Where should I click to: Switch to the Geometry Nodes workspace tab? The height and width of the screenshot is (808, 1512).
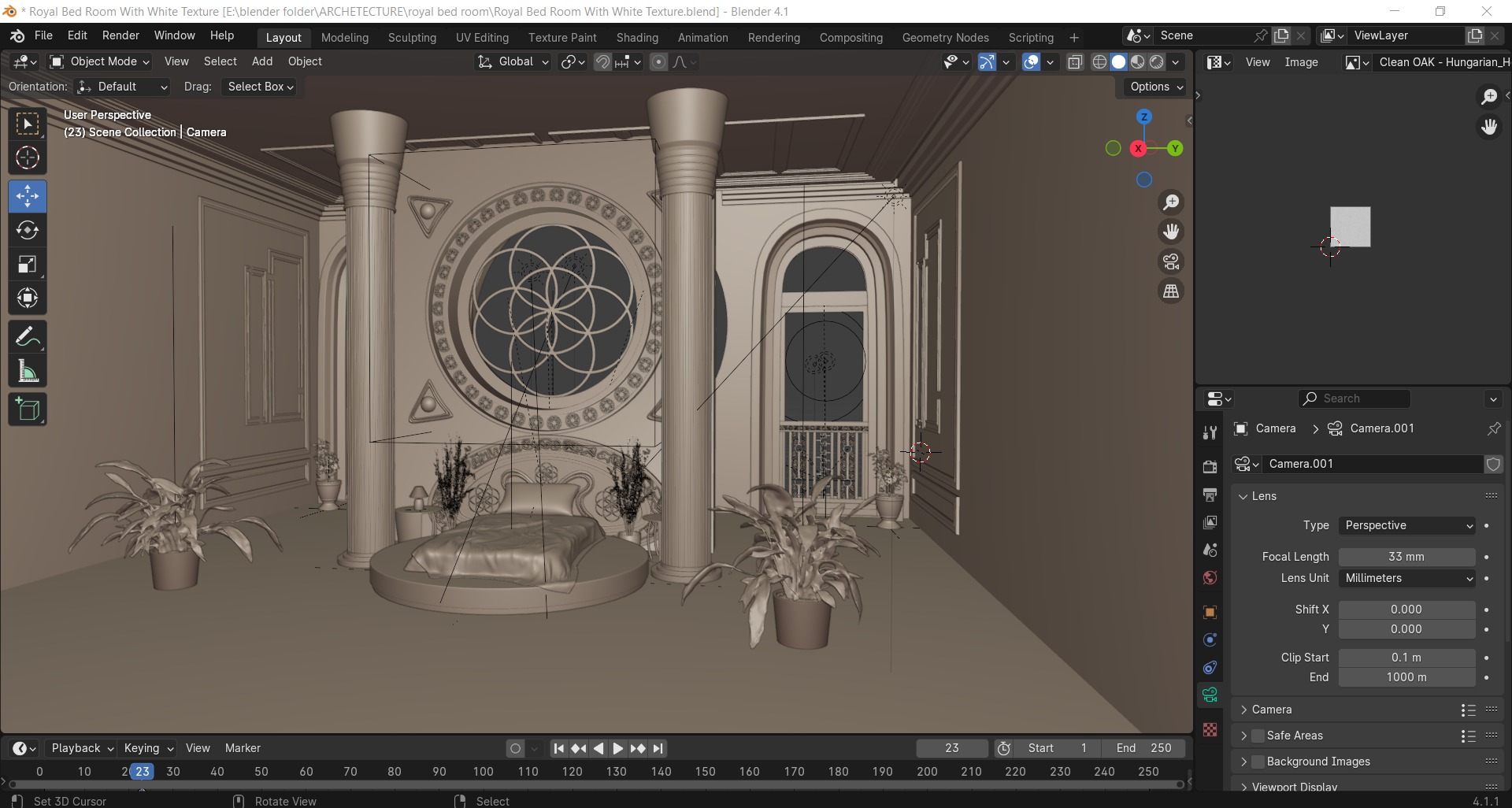pyautogui.click(x=945, y=37)
